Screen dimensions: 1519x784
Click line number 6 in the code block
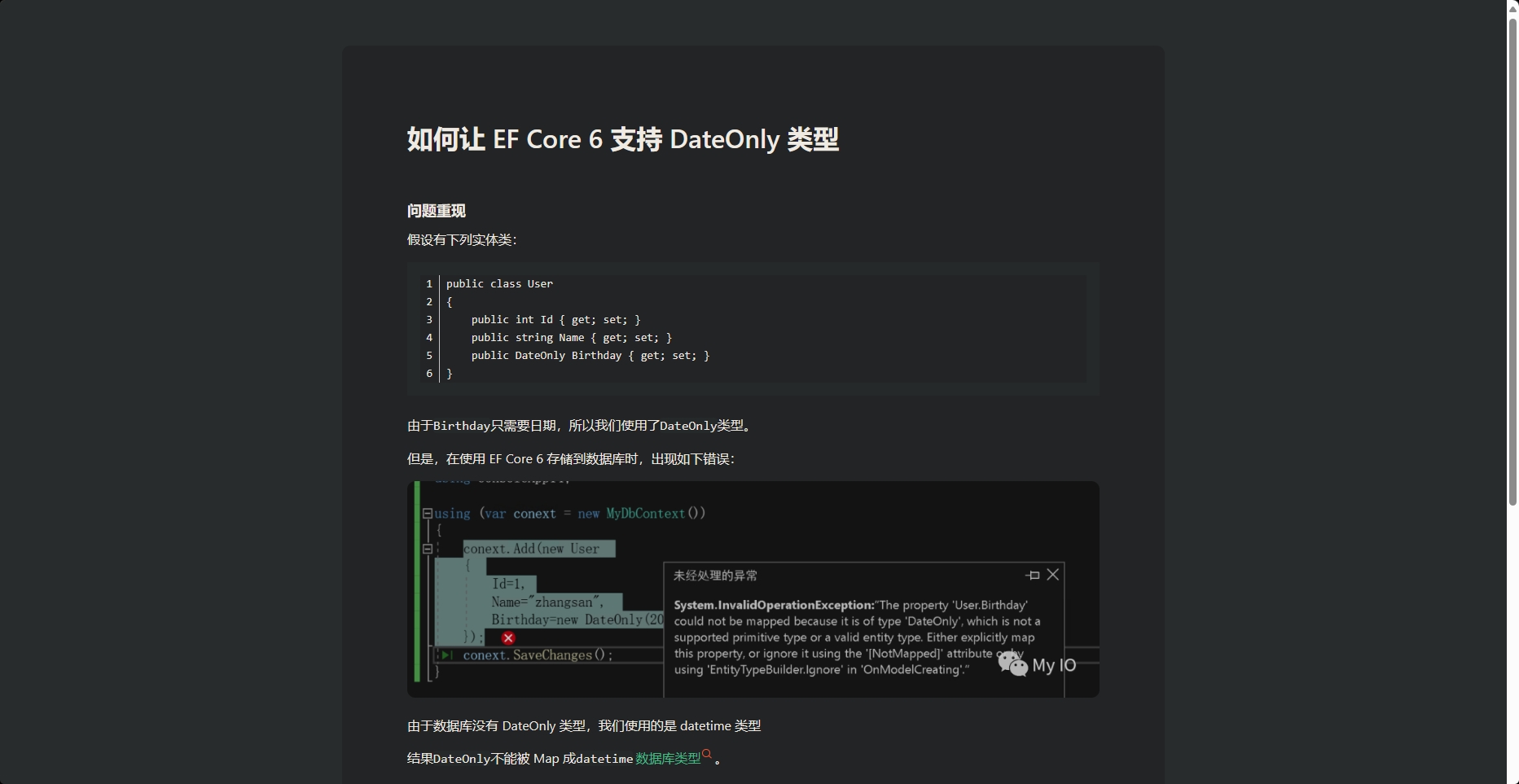429,374
